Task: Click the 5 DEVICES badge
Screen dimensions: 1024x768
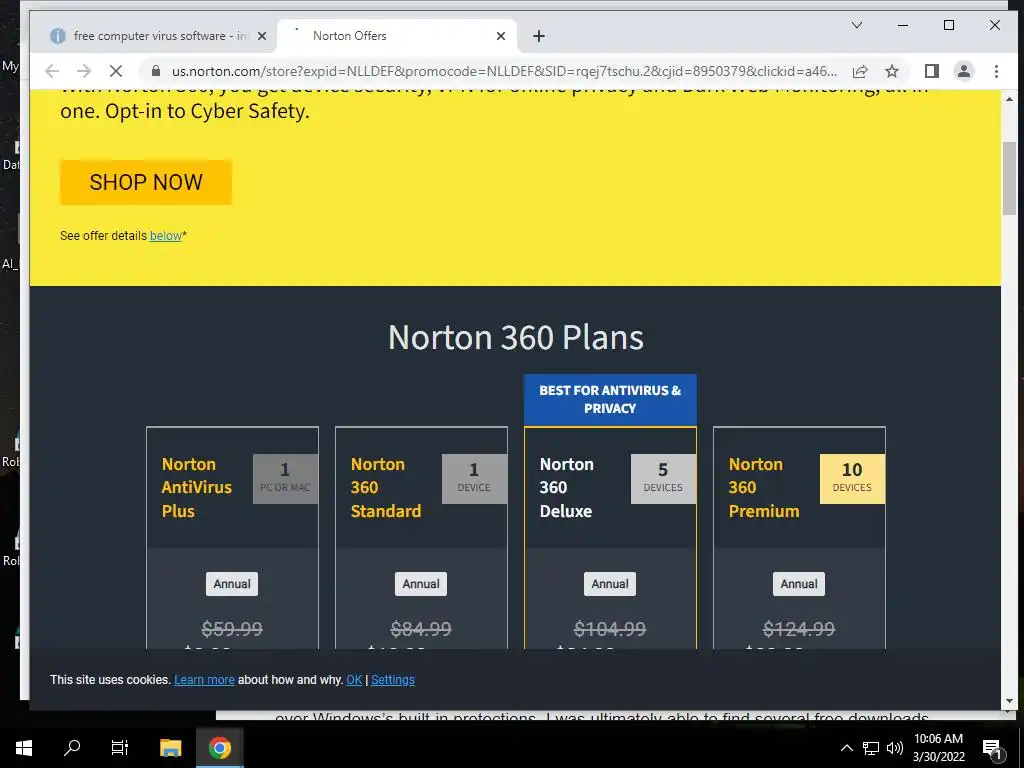Action: [x=663, y=479]
